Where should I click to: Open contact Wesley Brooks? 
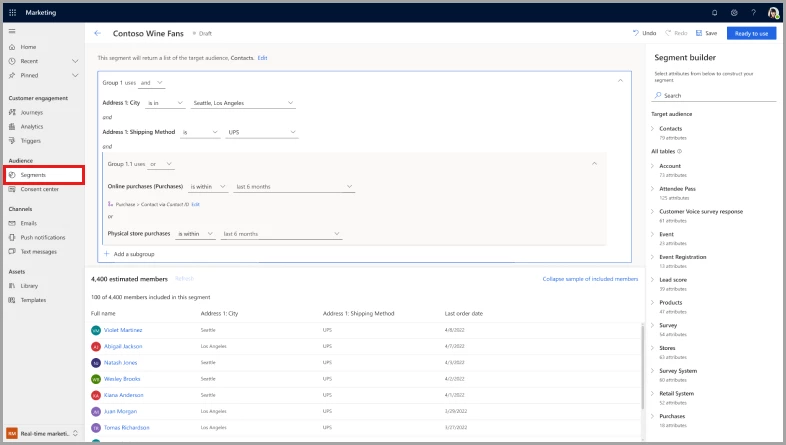[x=122, y=379]
